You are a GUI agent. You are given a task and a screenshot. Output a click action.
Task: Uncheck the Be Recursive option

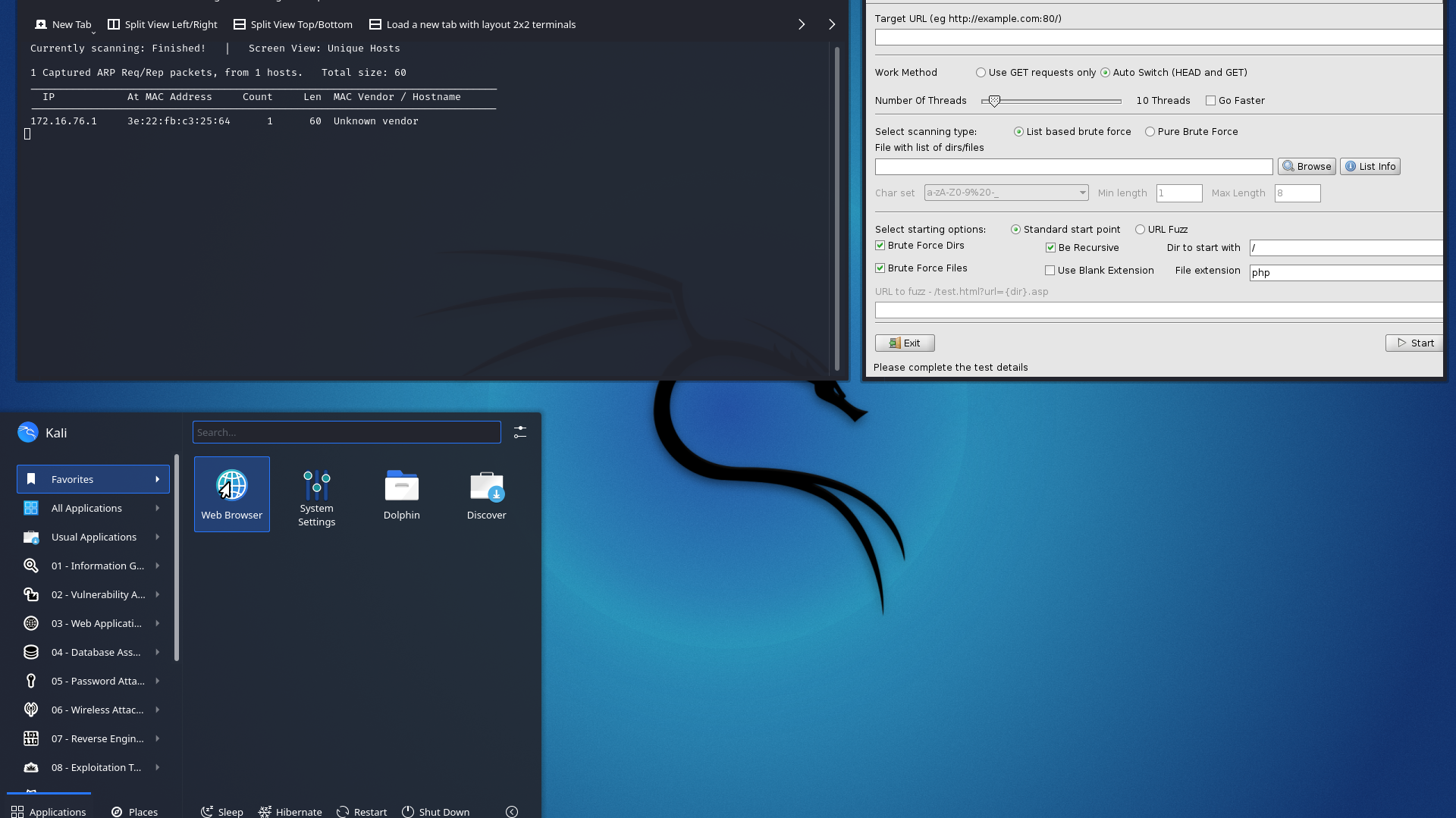click(1050, 248)
